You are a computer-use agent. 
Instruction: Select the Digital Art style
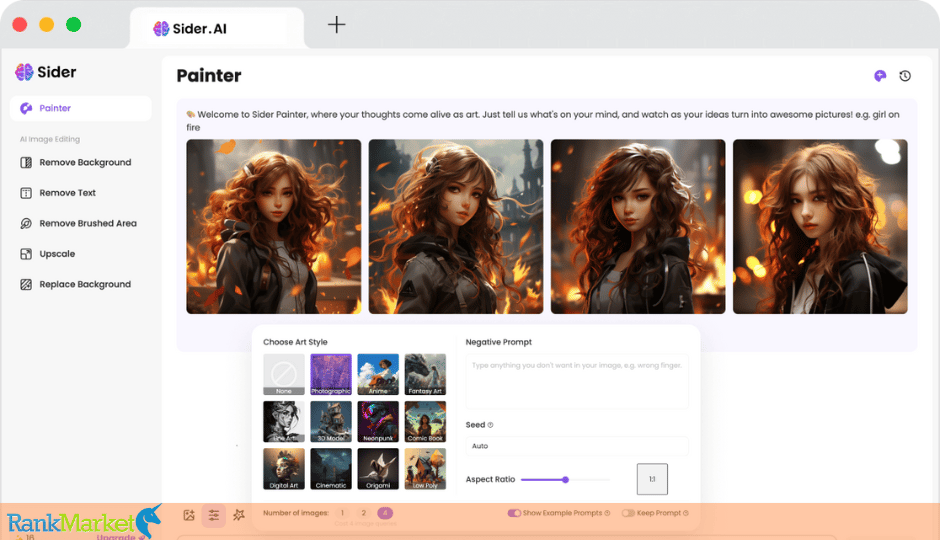(x=284, y=469)
